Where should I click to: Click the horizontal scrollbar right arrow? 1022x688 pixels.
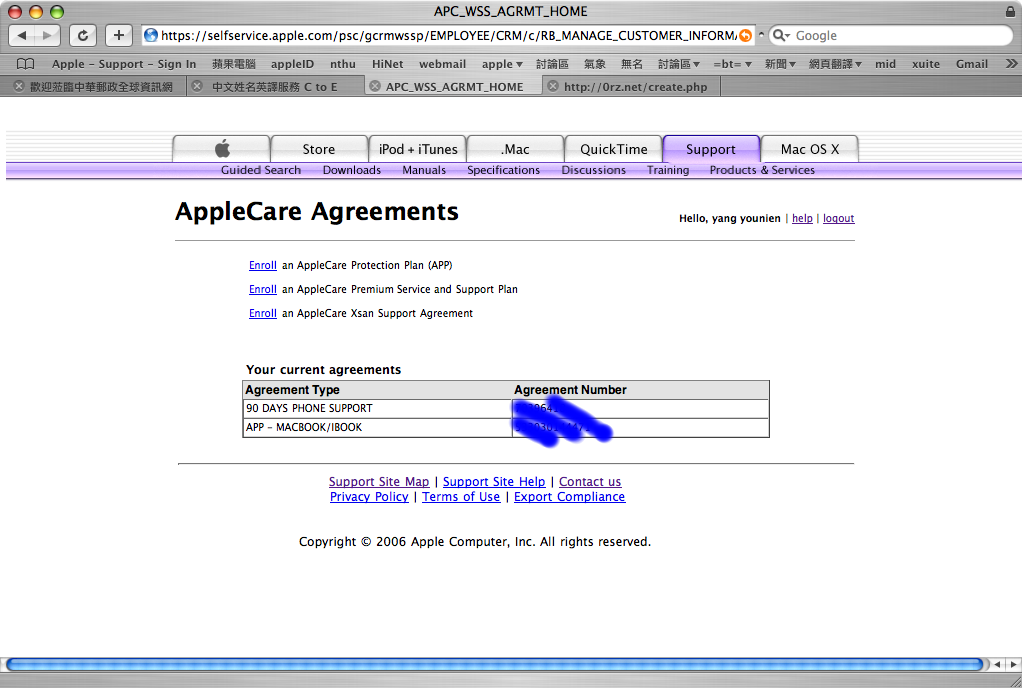coord(1013,665)
